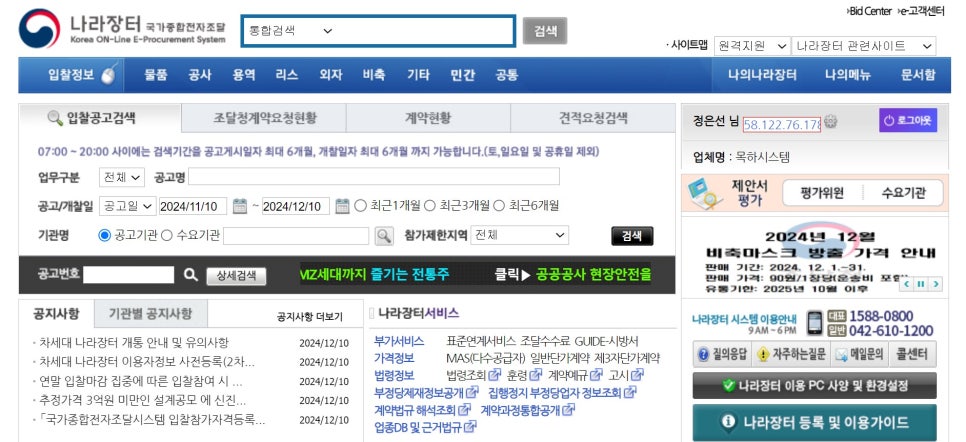Click the gear icon beside the IP address
The width and height of the screenshot is (966, 442).
(x=830, y=122)
